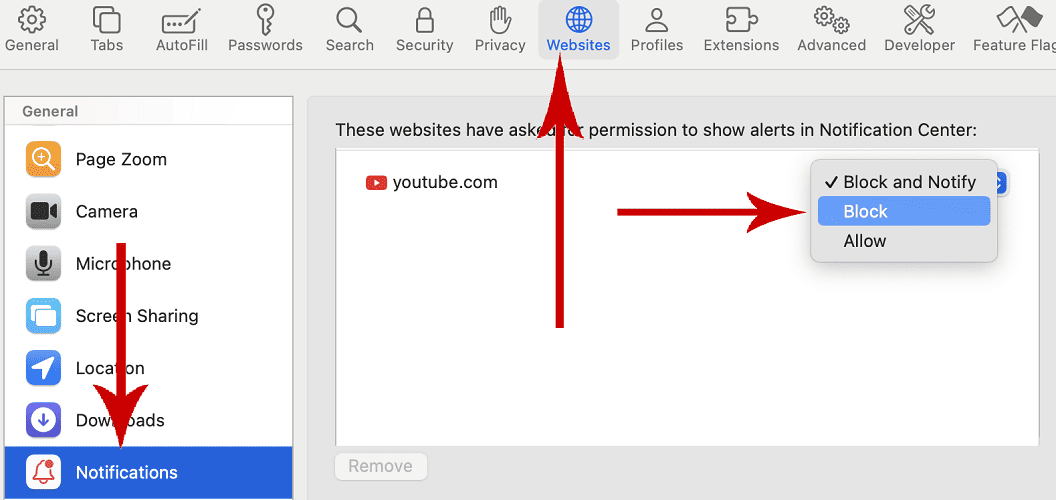Open the Developer tools pane
Viewport: 1056px width, 500px height.
[x=919, y=29]
